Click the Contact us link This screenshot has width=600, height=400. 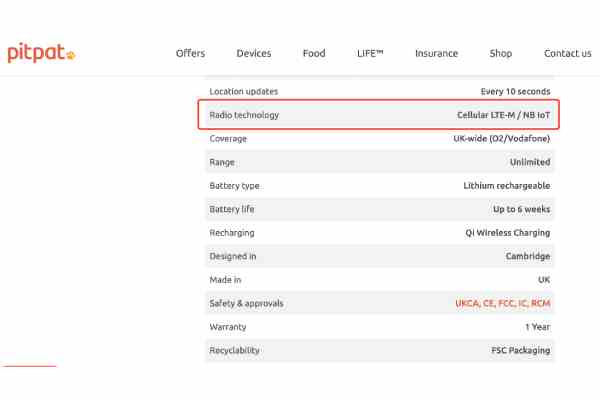[x=567, y=53]
